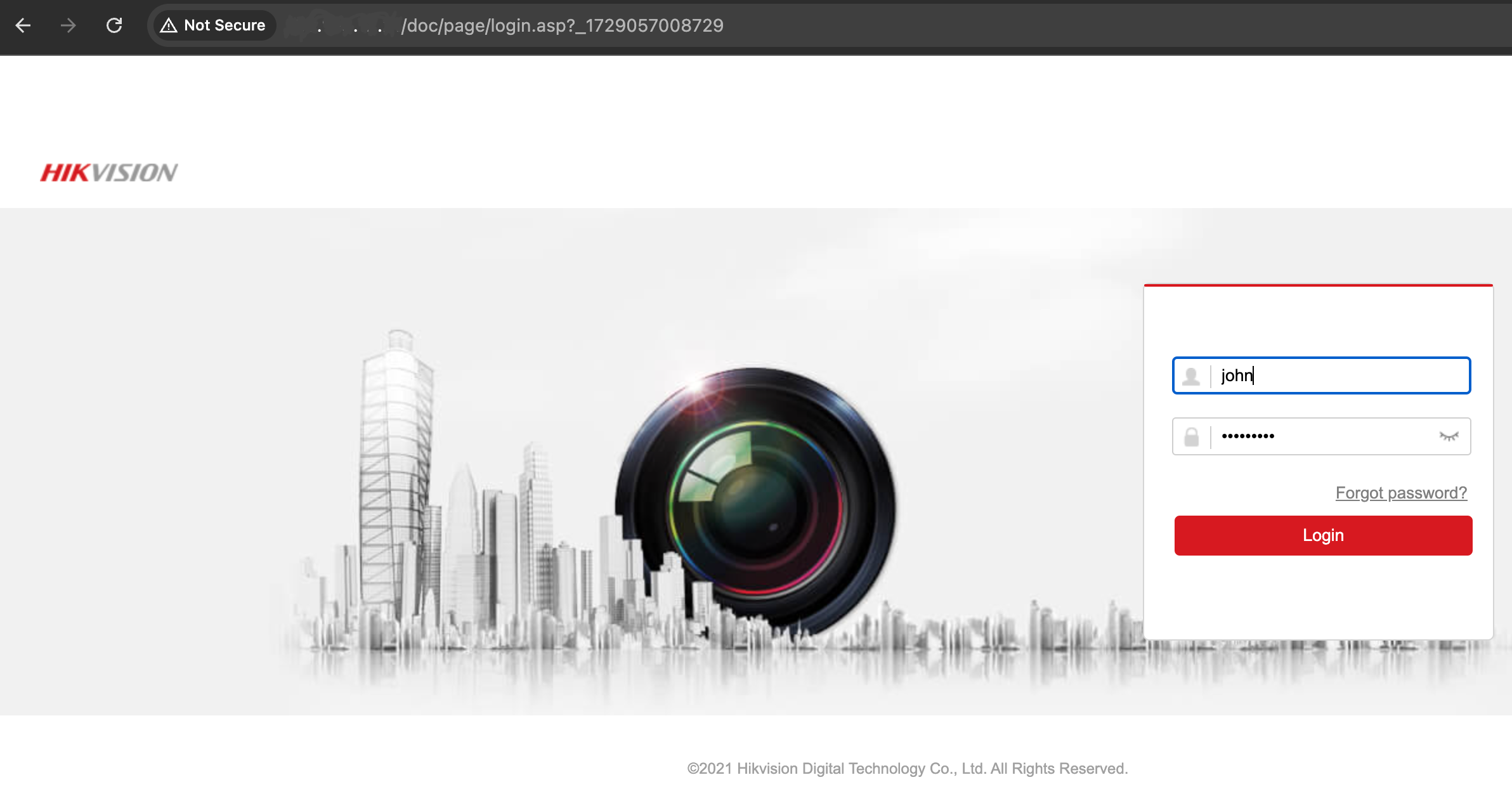1512x808 pixels.
Task: Reload the page with the refresh icon
Action: click(x=114, y=25)
